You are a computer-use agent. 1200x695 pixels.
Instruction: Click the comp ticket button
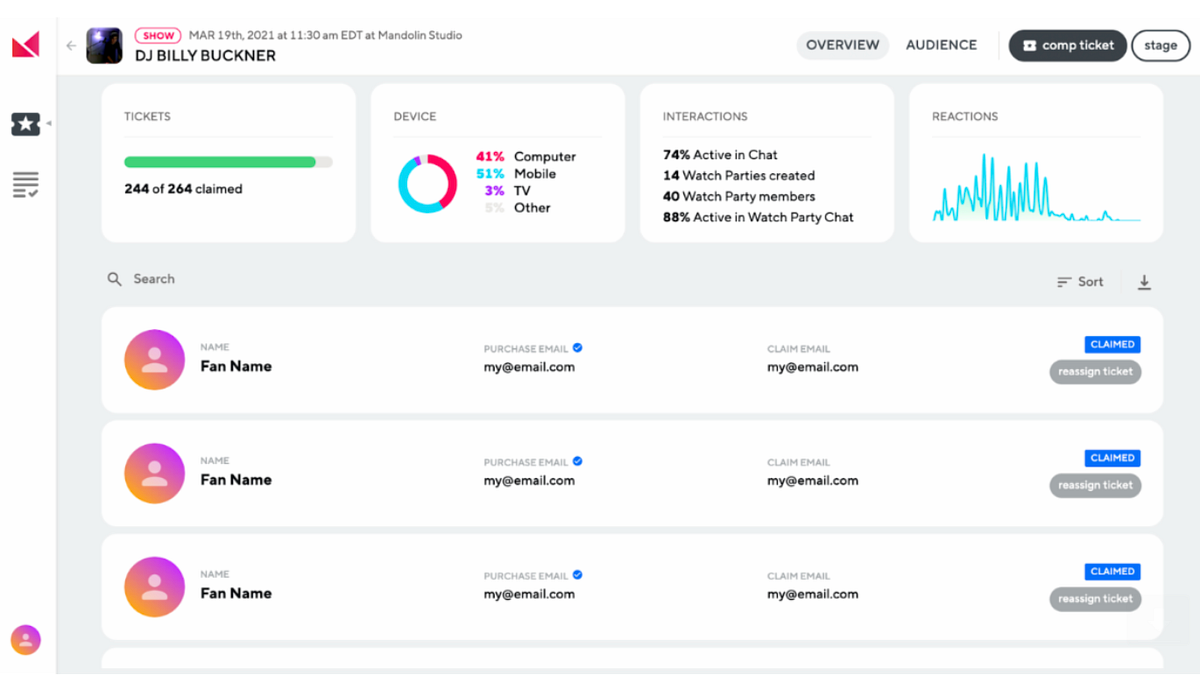pos(1067,45)
